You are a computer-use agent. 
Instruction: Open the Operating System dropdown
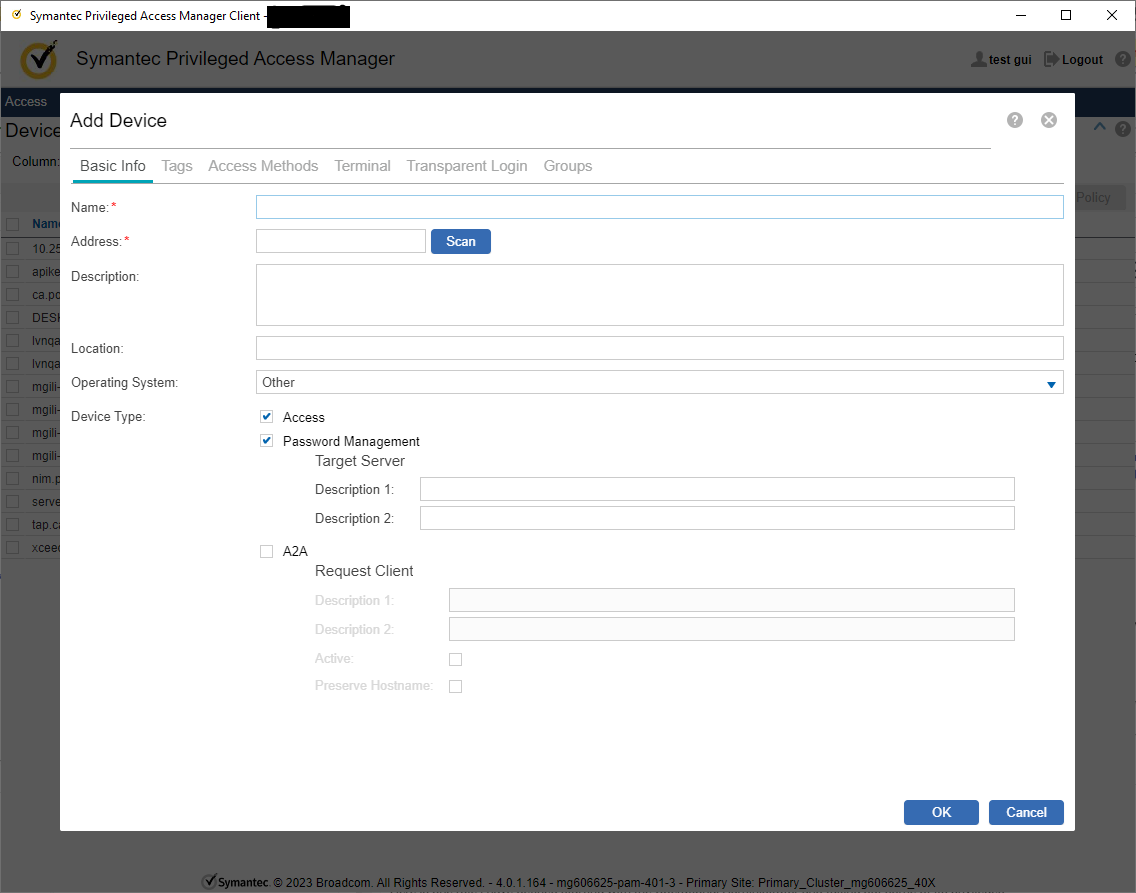(x=650, y=382)
